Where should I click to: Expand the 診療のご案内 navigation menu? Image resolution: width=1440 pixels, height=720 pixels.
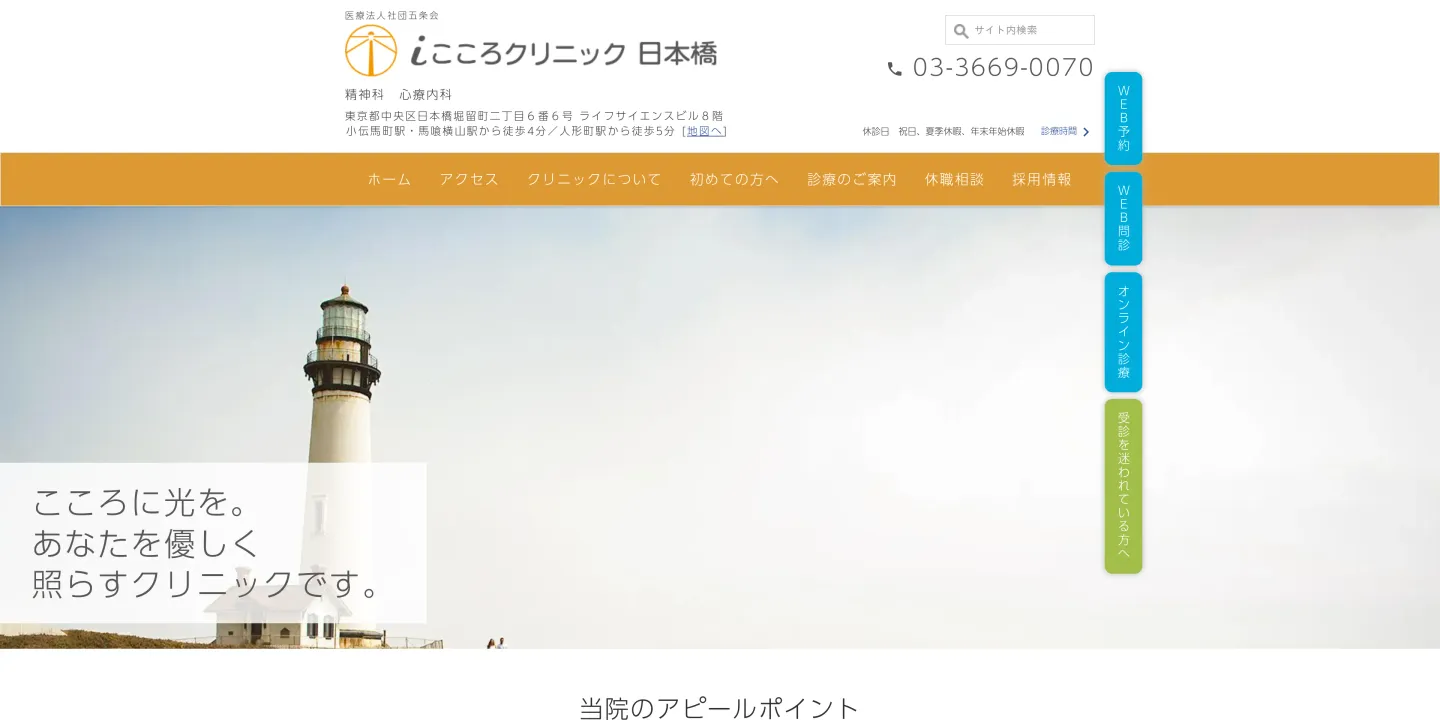851,179
